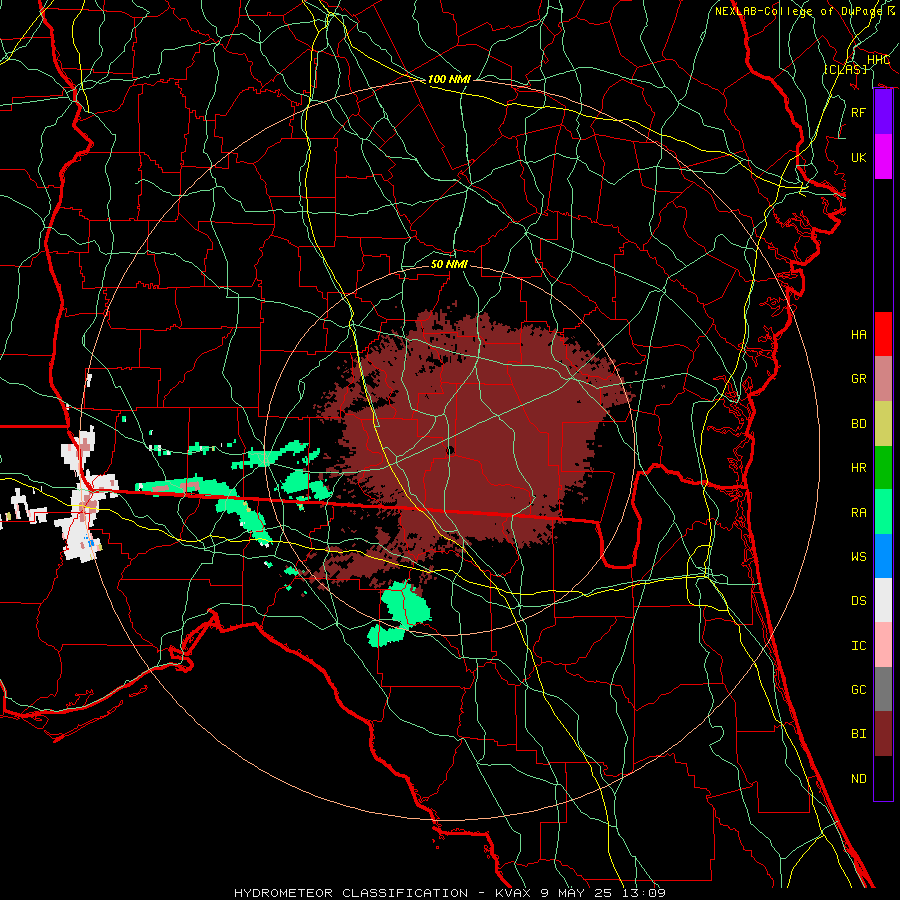Click the GR legend label
The height and width of the screenshot is (900, 900).
pos(859,379)
